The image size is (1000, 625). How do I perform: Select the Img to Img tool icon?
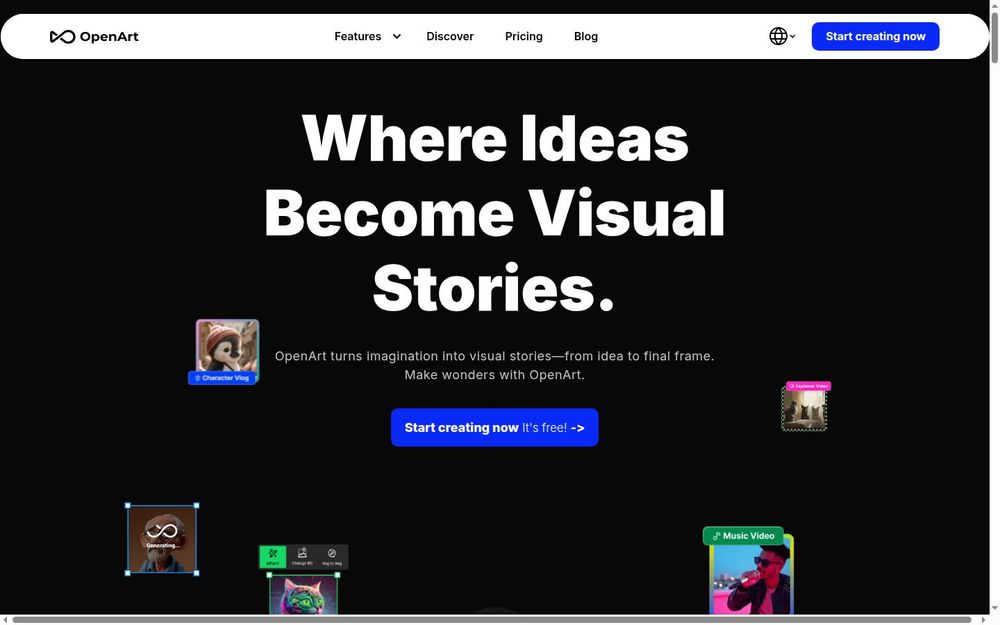click(x=332, y=556)
